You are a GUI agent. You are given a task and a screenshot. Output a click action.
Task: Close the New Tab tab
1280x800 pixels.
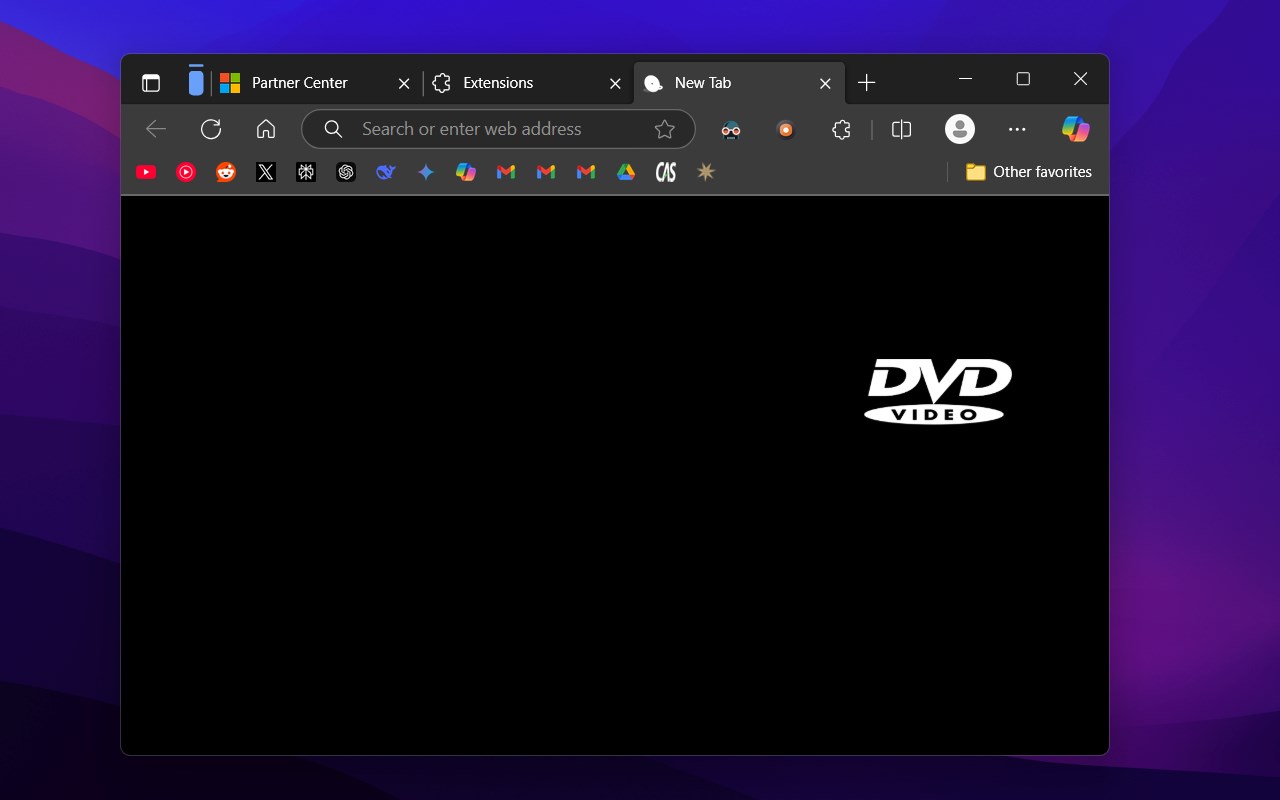tap(826, 84)
